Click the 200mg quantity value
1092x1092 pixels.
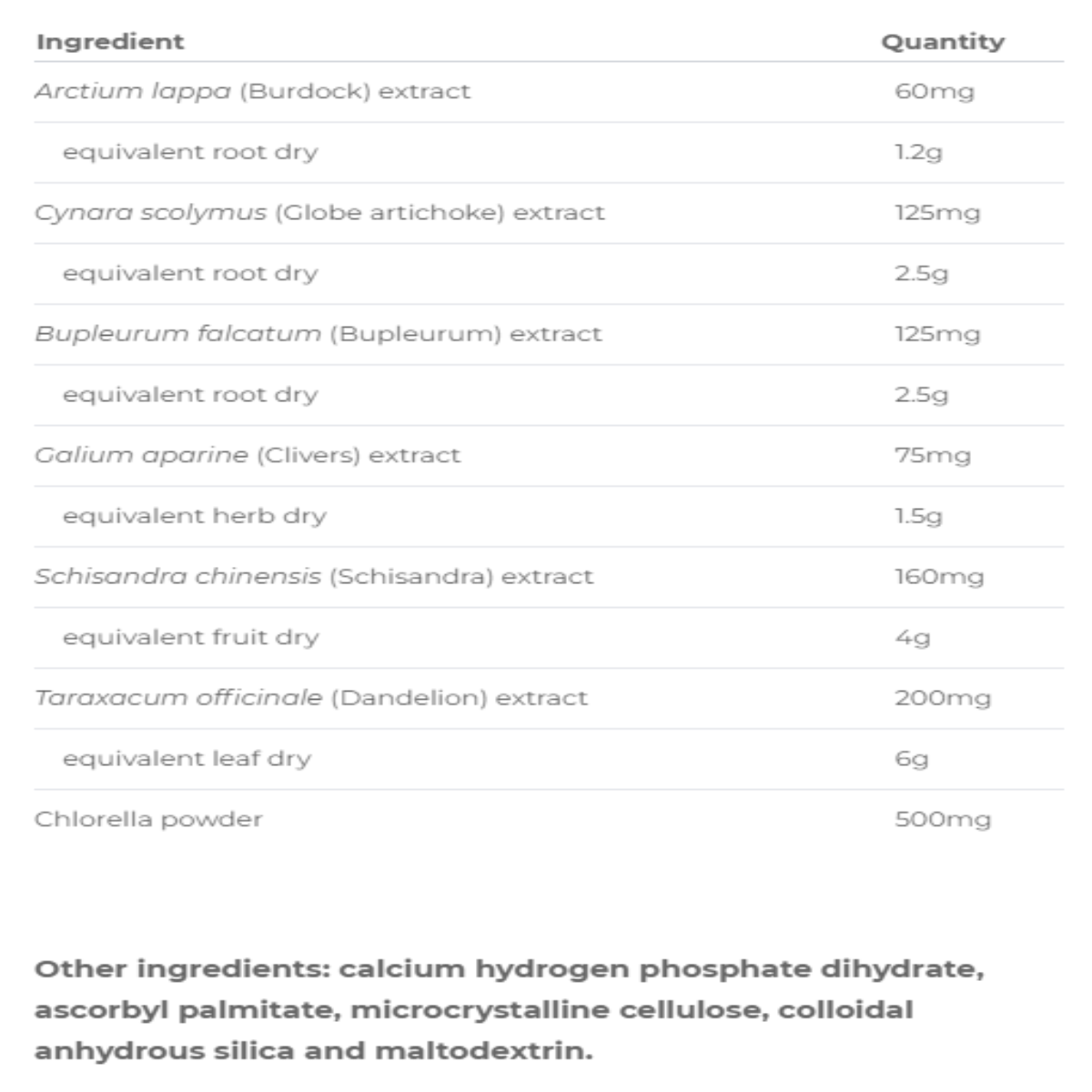942,698
